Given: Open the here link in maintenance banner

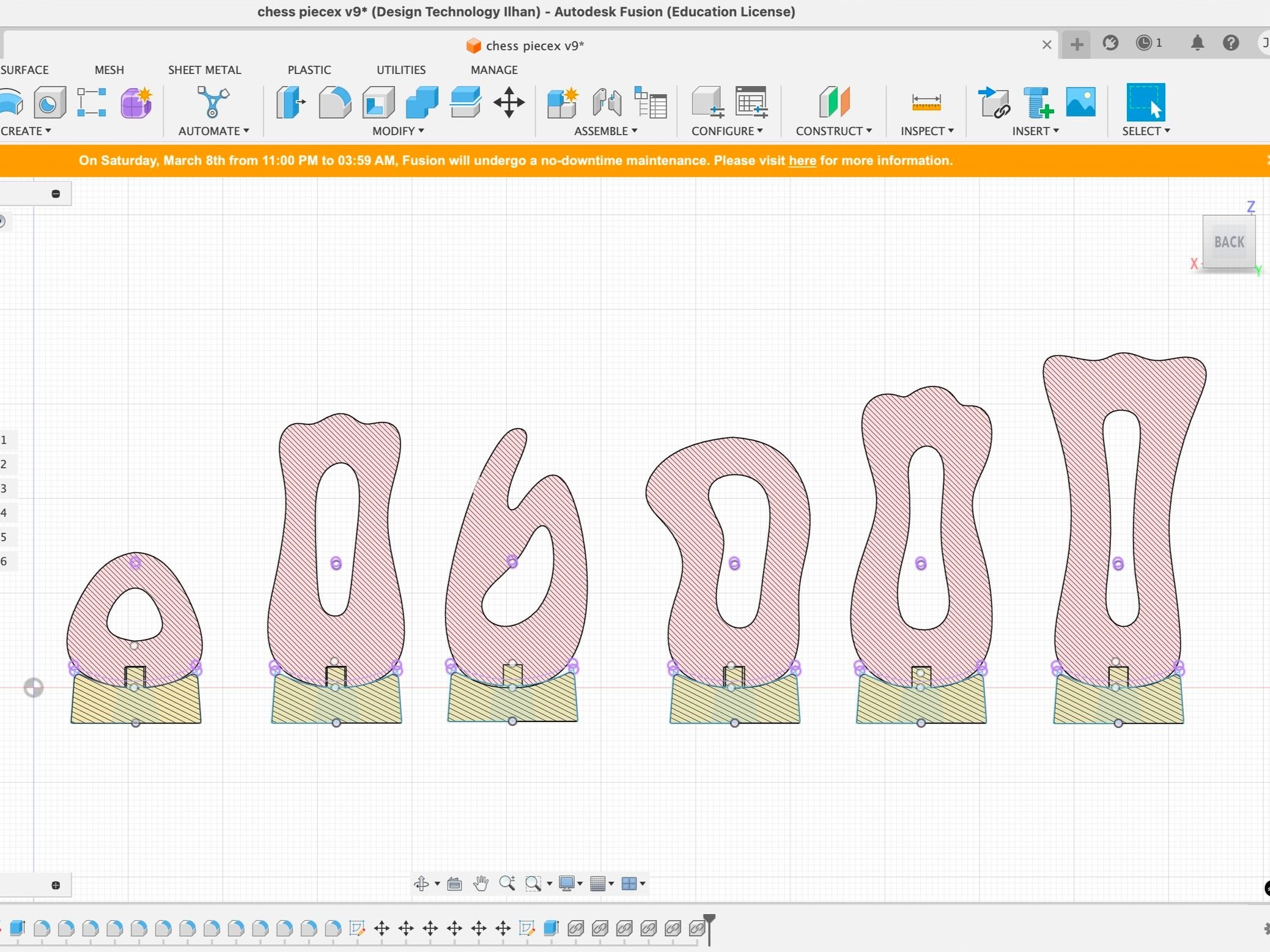Looking at the screenshot, I should coord(802,161).
